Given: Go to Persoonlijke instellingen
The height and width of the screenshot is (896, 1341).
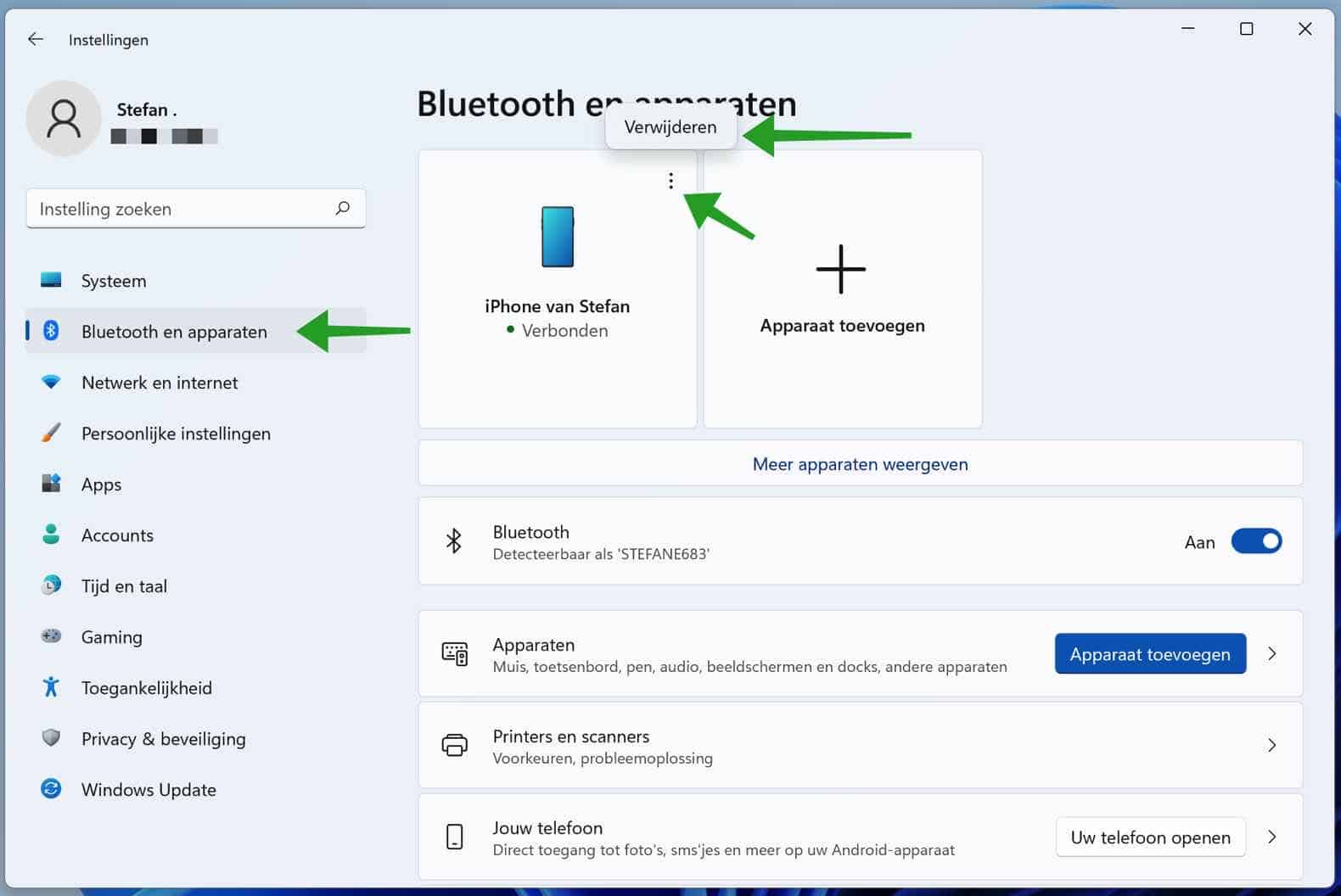Looking at the screenshot, I should [x=196, y=433].
